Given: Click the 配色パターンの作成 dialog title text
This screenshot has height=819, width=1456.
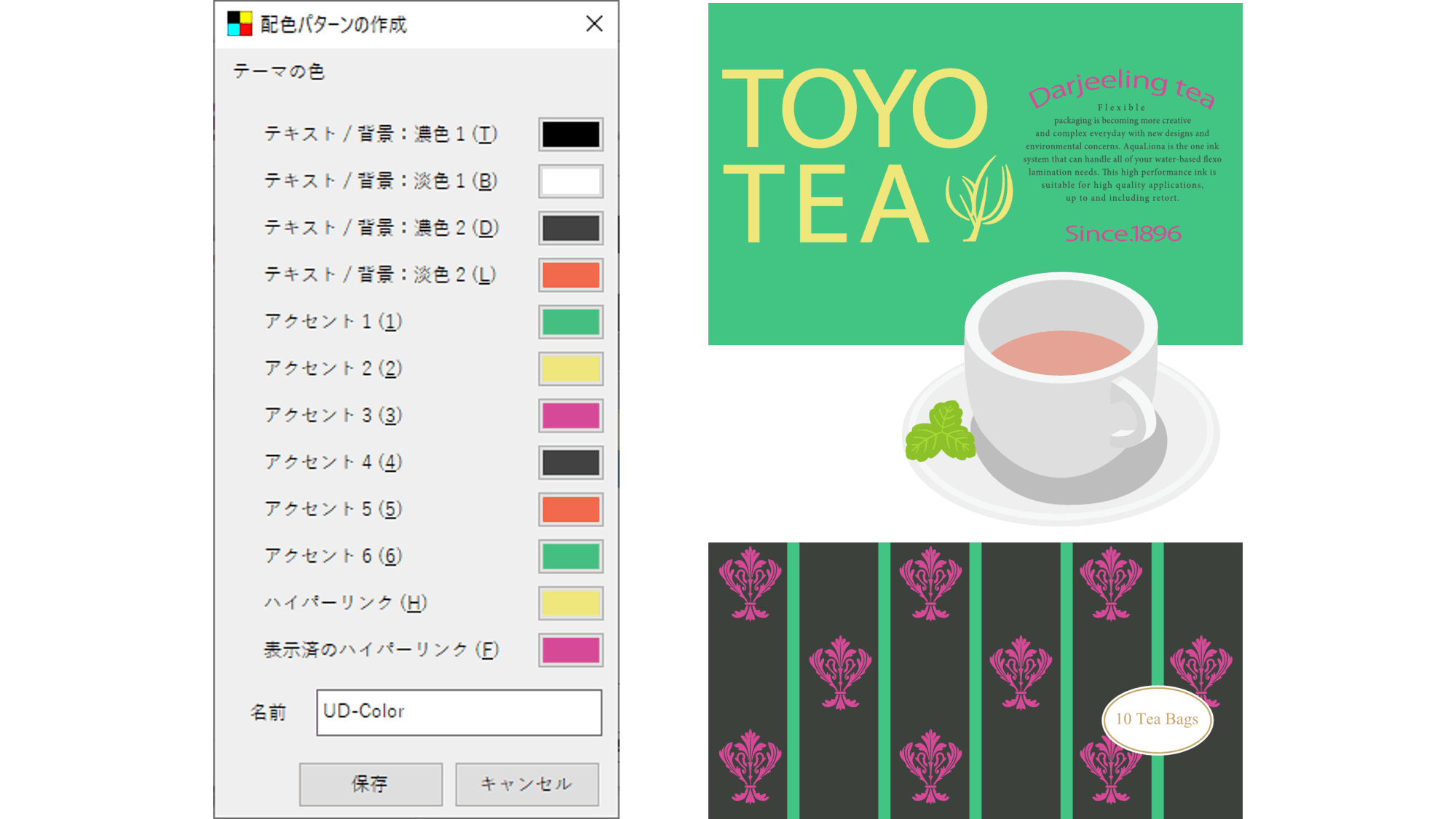Looking at the screenshot, I should [x=333, y=24].
